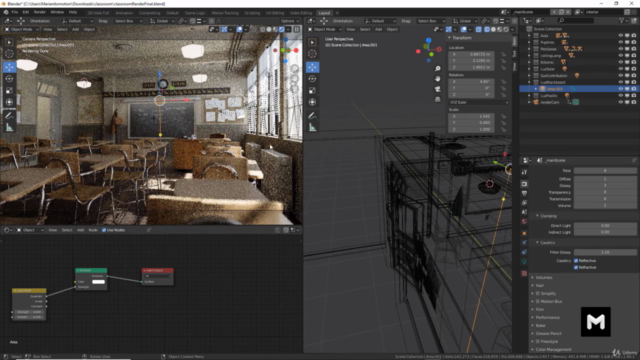This screenshot has height=360, width=640.
Task: Pause viewport render preview button
Action: (x=297, y=29)
